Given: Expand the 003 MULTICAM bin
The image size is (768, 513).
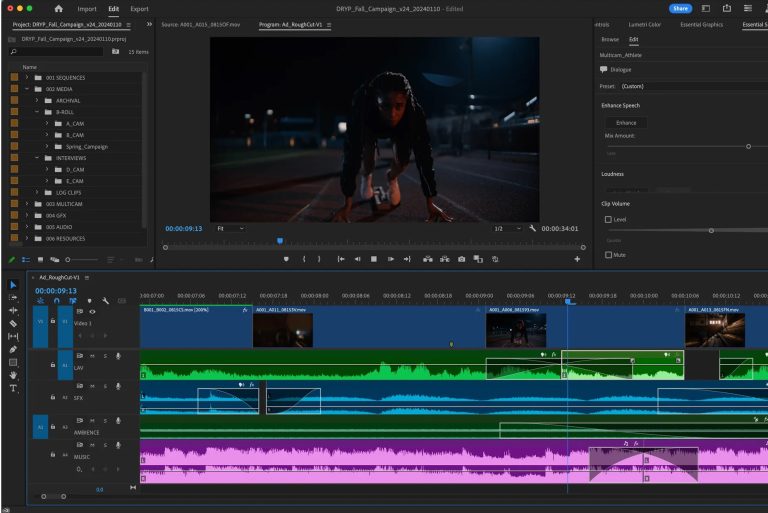Looking at the screenshot, I should point(27,203).
